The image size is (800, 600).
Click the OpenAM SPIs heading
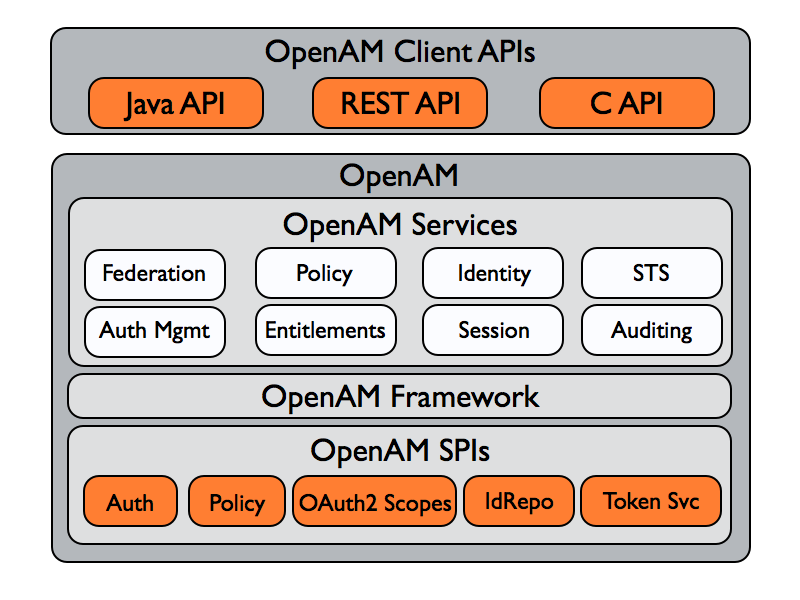[x=400, y=451]
